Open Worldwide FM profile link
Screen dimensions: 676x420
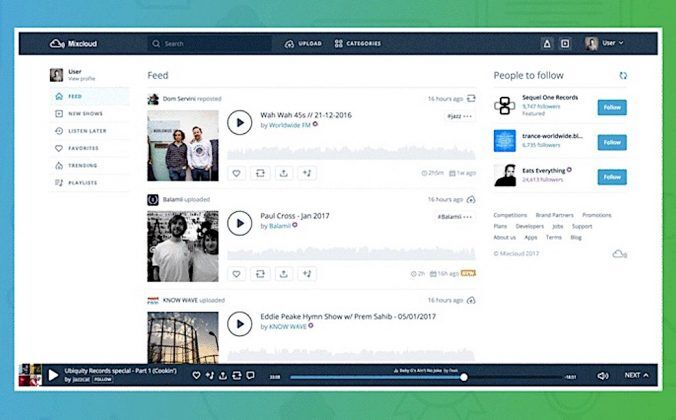[290, 125]
